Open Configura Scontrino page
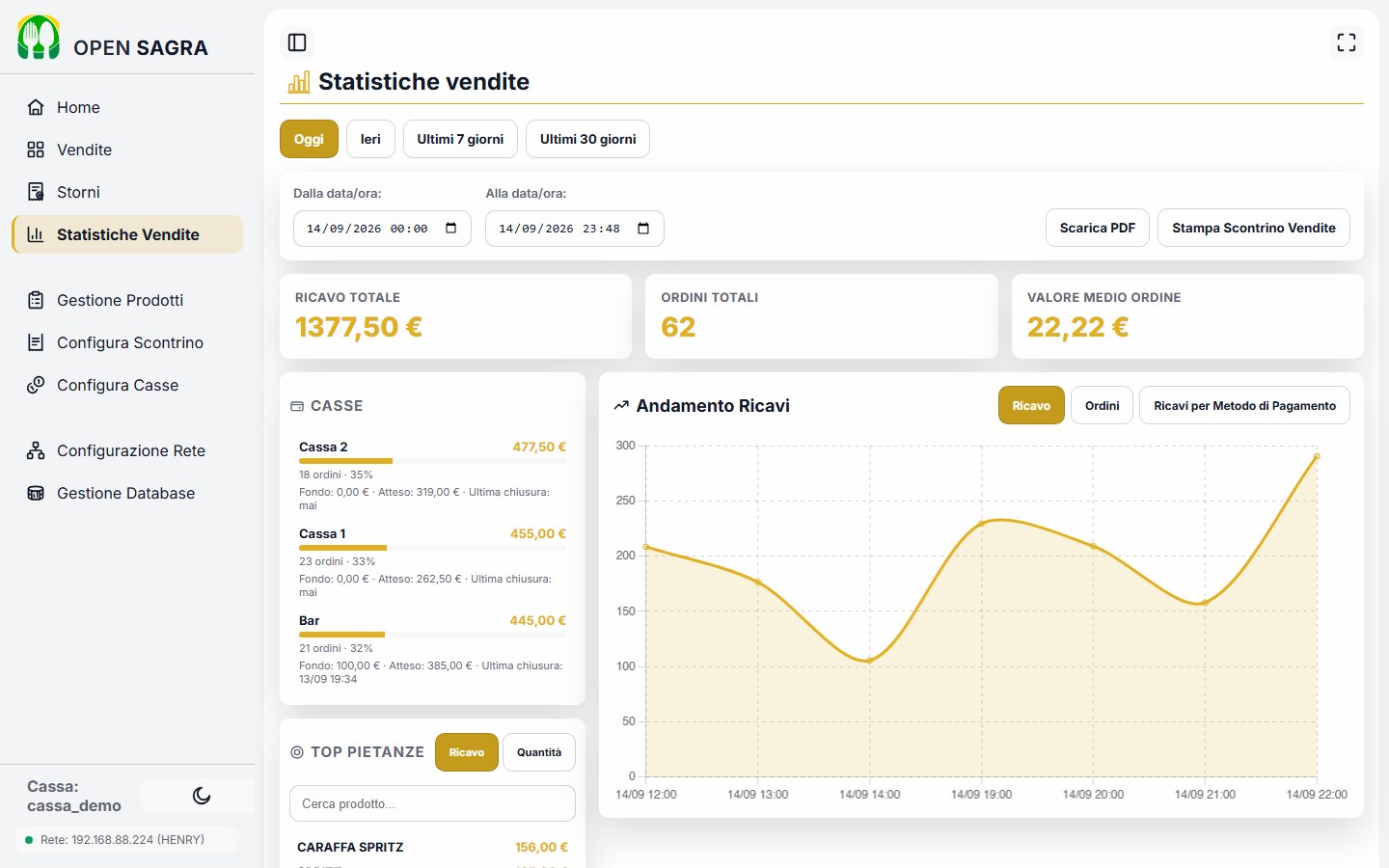The image size is (1389, 868). tap(127, 342)
